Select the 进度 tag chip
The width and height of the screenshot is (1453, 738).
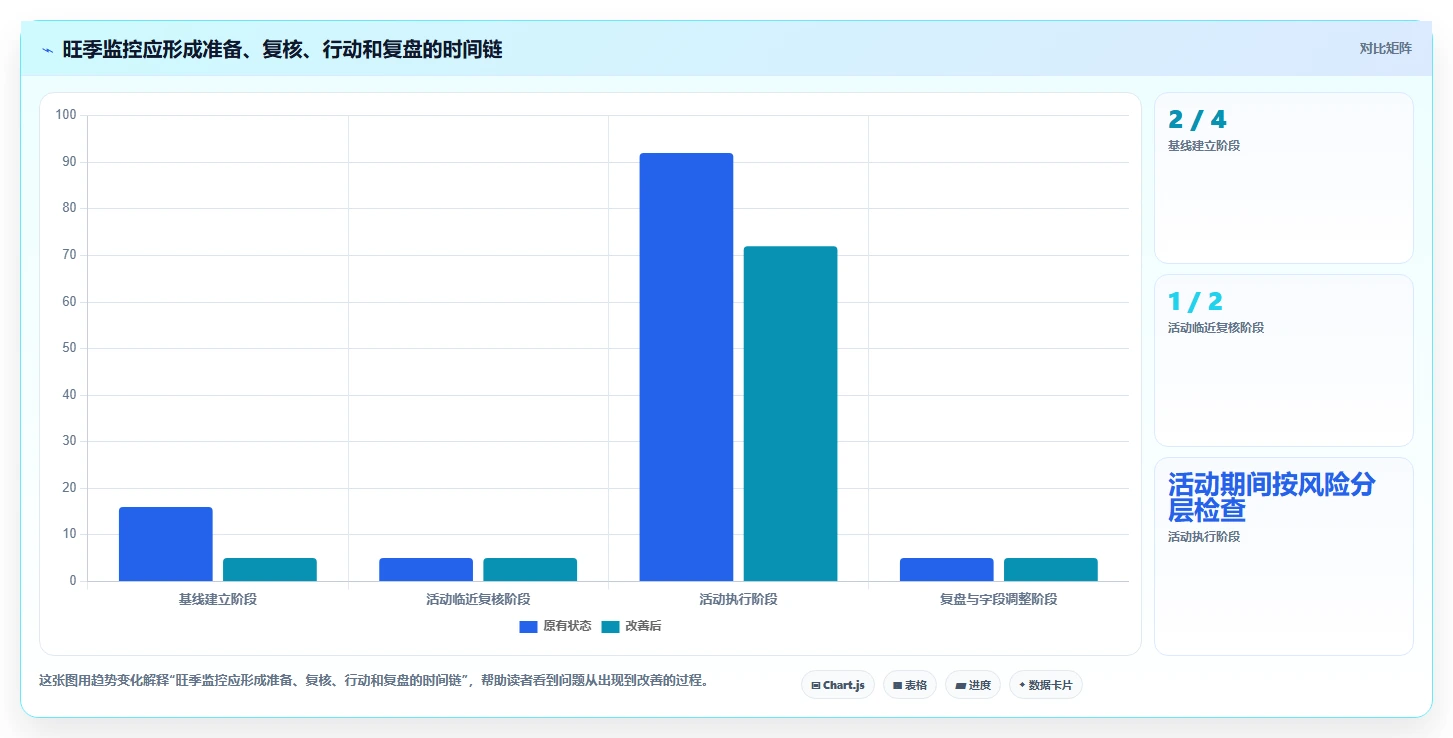972,685
